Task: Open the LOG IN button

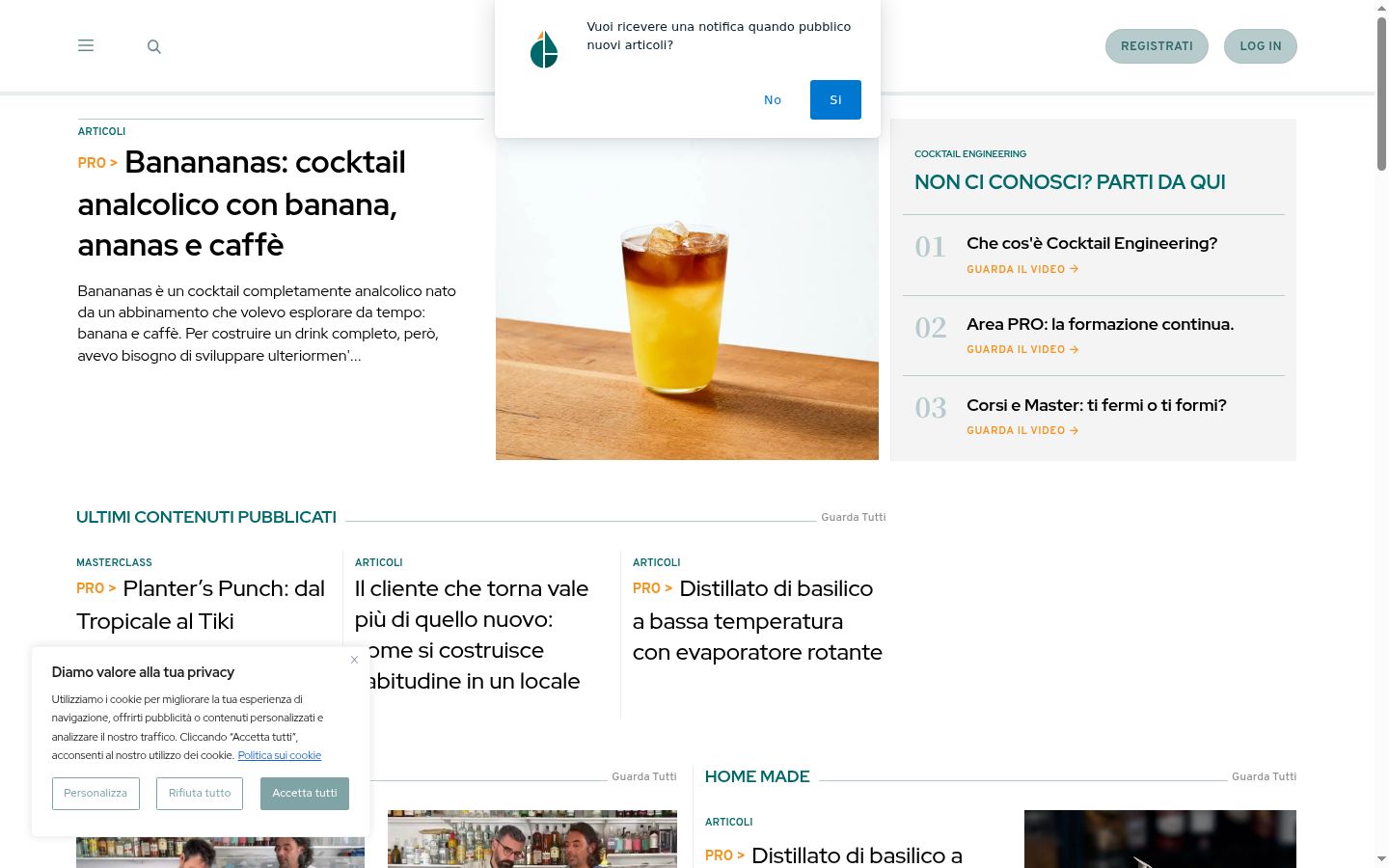Action: coord(1261,46)
